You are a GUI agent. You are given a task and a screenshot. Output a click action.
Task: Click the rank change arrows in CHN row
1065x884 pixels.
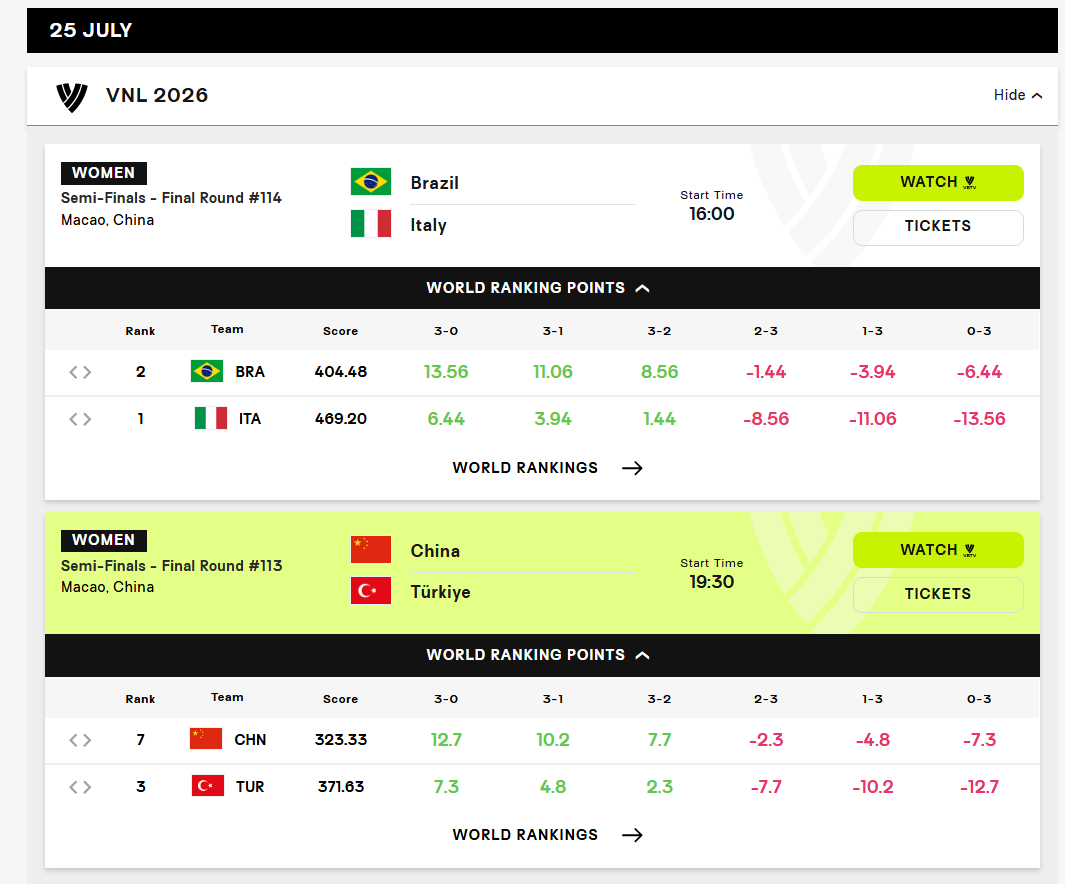(x=80, y=740)
